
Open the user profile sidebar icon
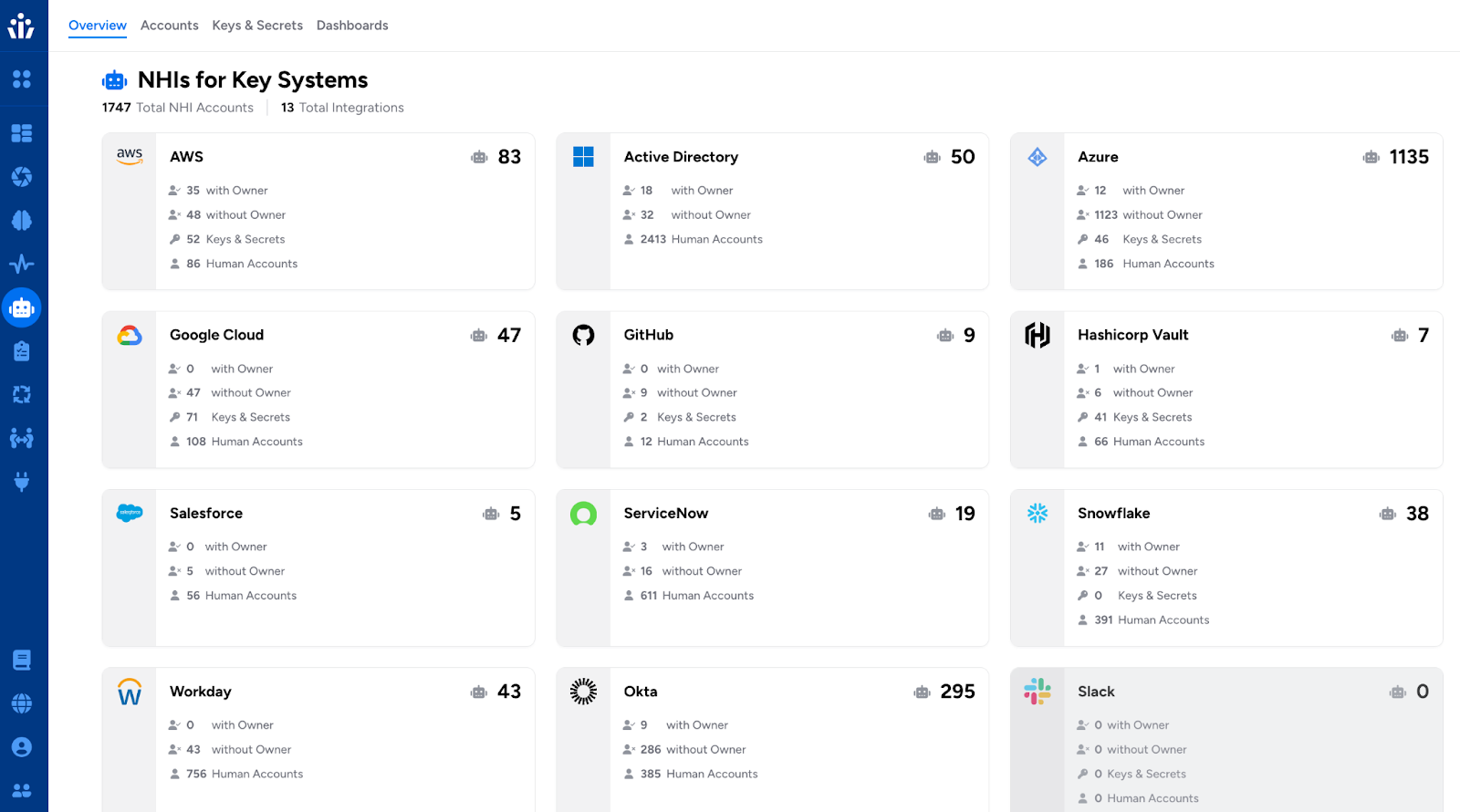22,747
